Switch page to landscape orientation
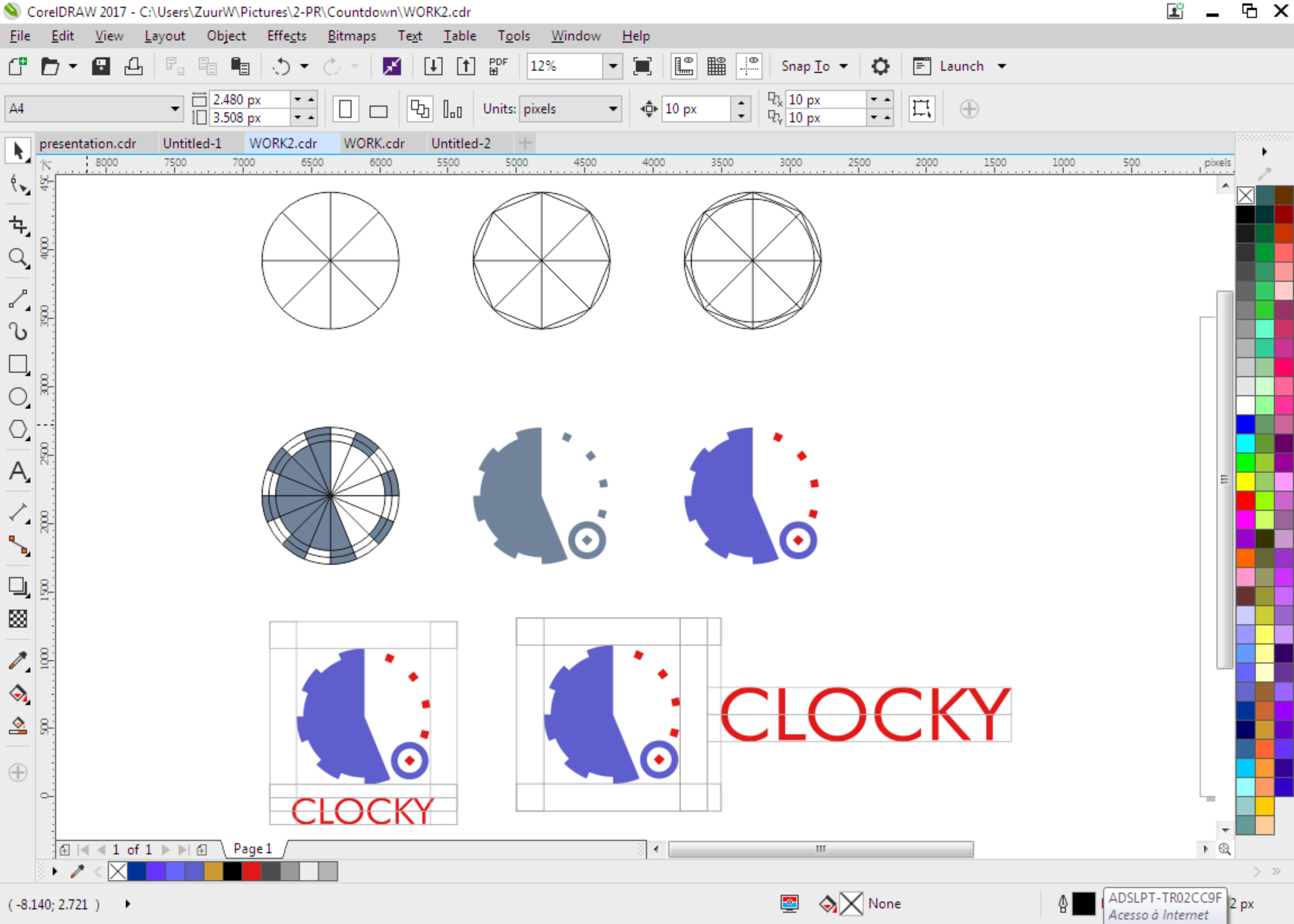This screenshot has height=924, width=1294. [x=378, y=109]
